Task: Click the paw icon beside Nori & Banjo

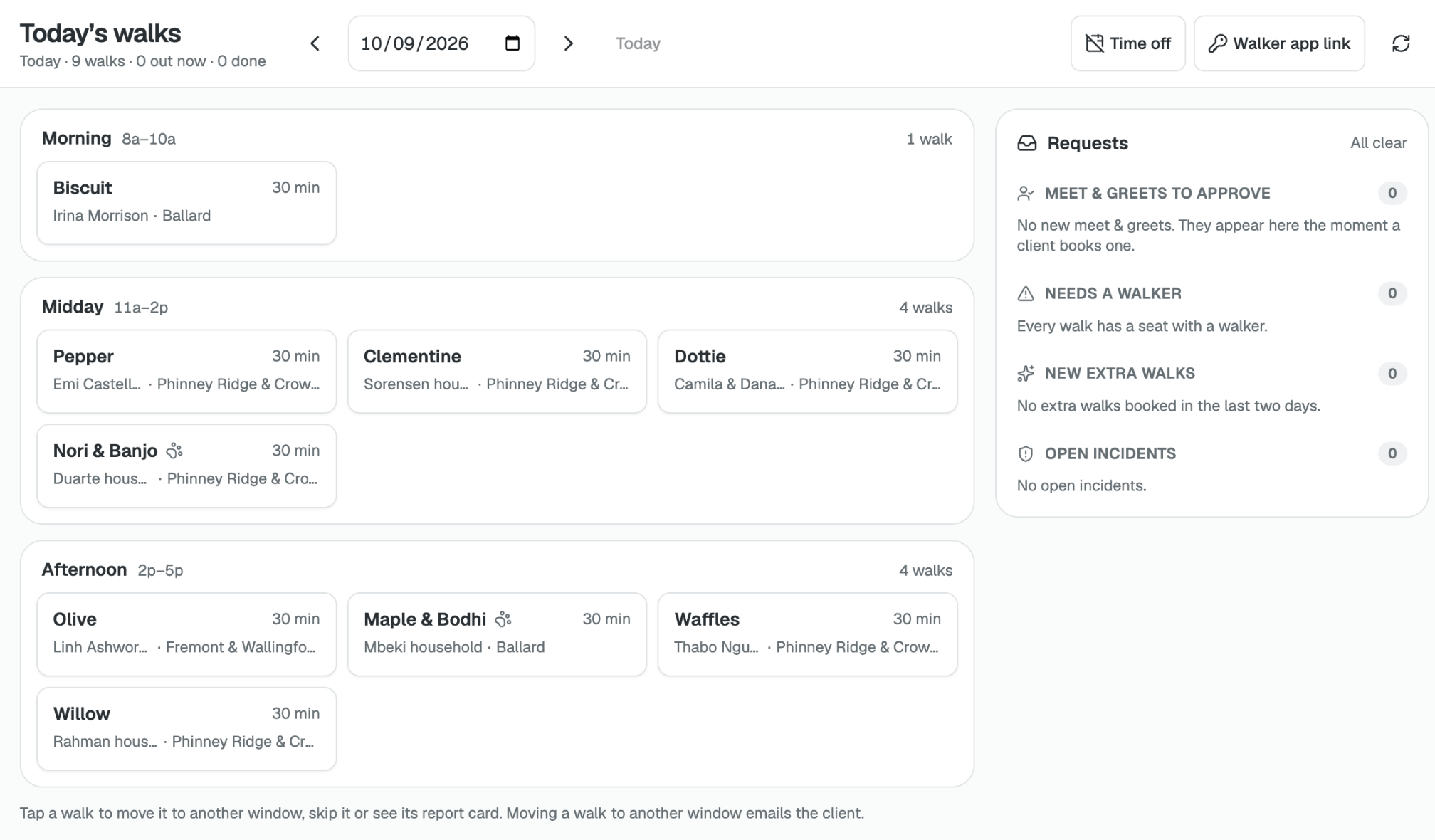Action: pos(174,451)
